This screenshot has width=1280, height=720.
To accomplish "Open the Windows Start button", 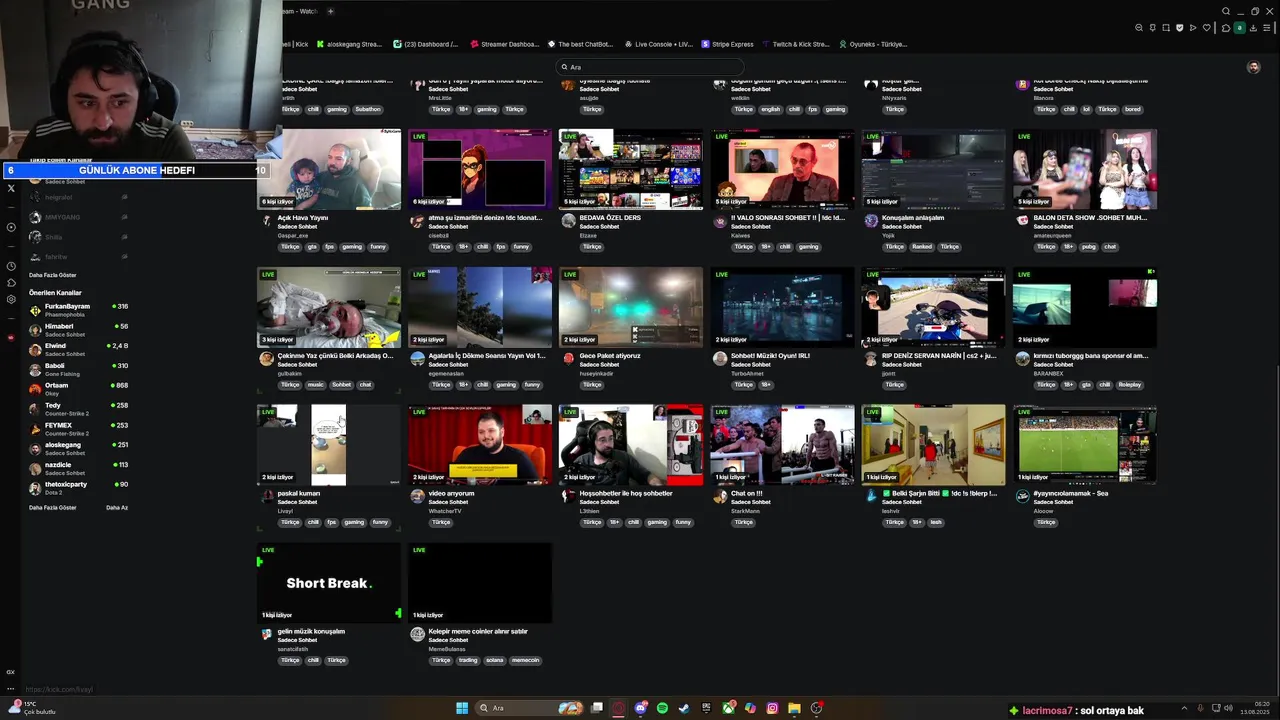I will [x=462, y=708].
